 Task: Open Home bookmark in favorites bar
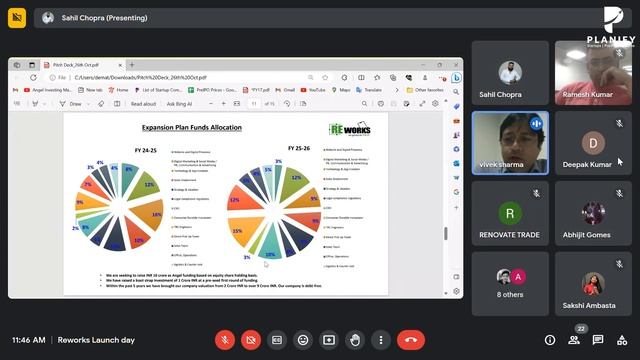point(118,90)
